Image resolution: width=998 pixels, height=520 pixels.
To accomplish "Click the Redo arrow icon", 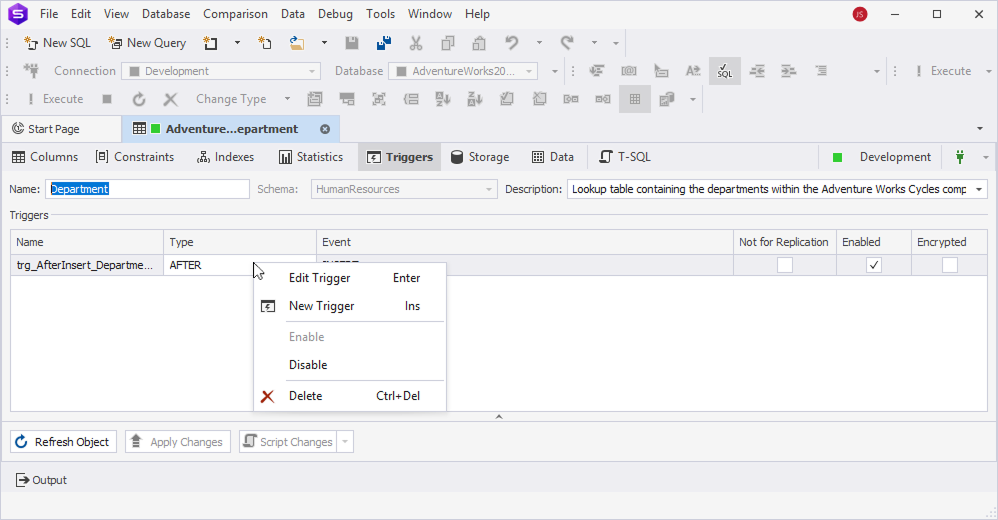I will click(566, 43).
